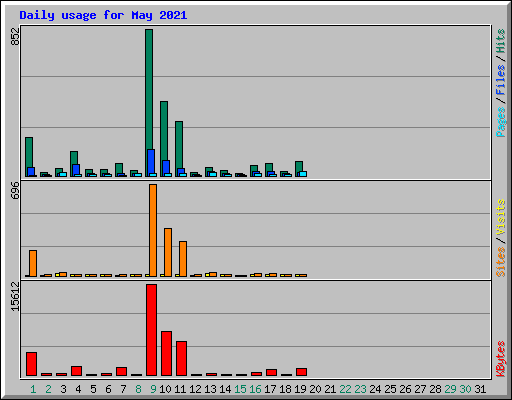Image resolution: width=512 pixels, height=400 pixels.
Task: Click the 'Files' legend label
Action: coord(501,79)
